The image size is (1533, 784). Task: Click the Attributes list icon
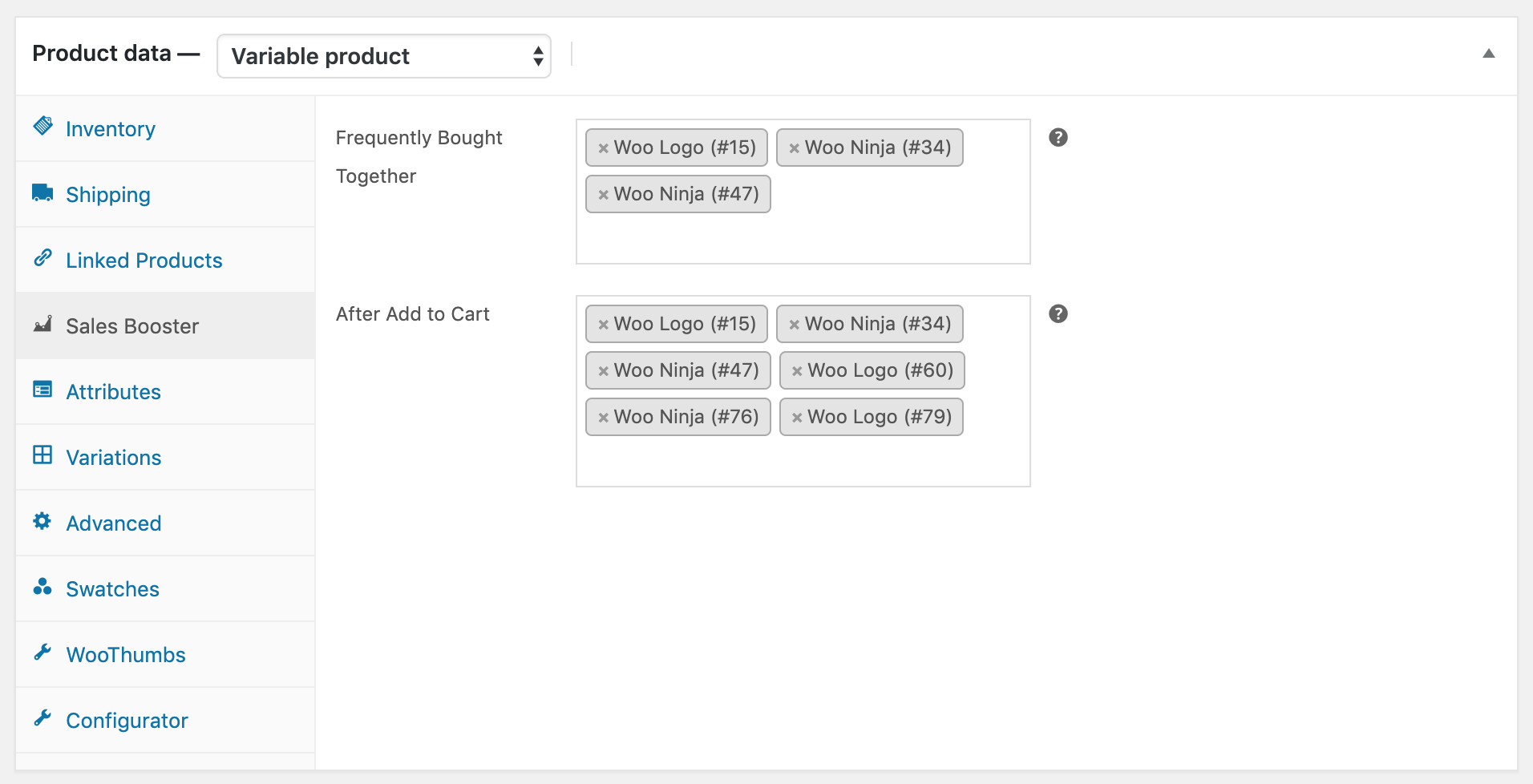(42, 390)
